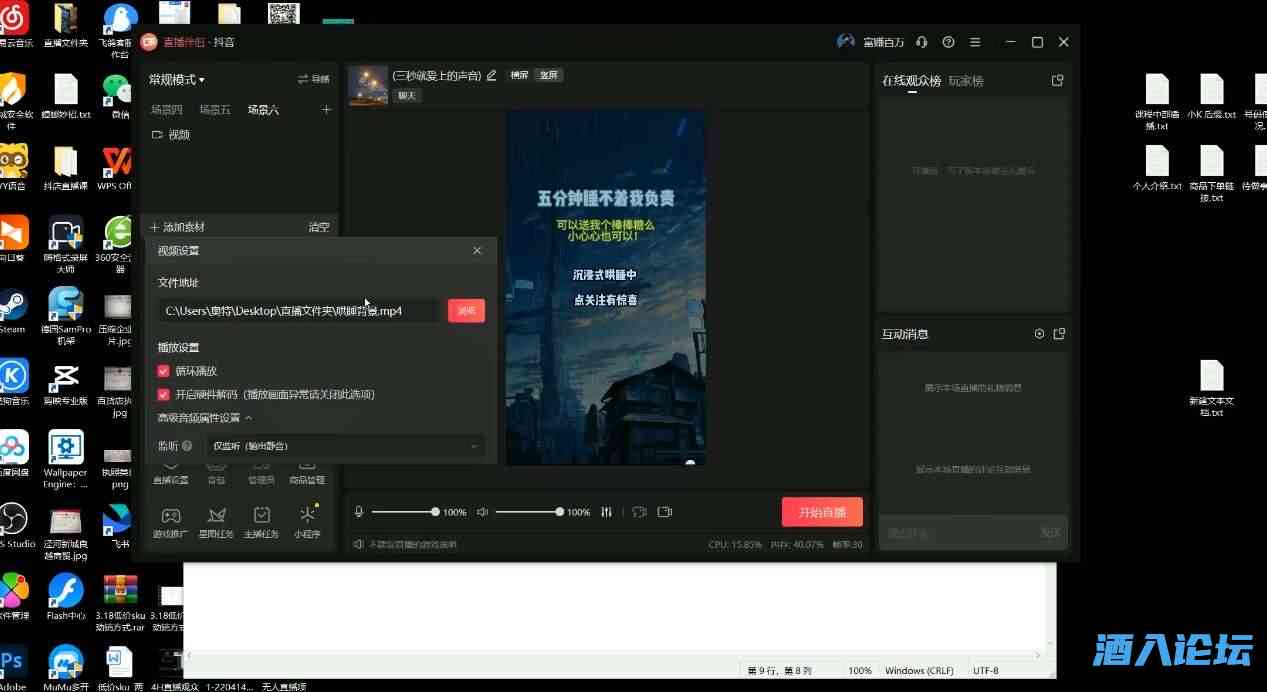Click 浏览 to browse for a video file
Viewport: 1267px width, 692px height.
coord(465,310)
